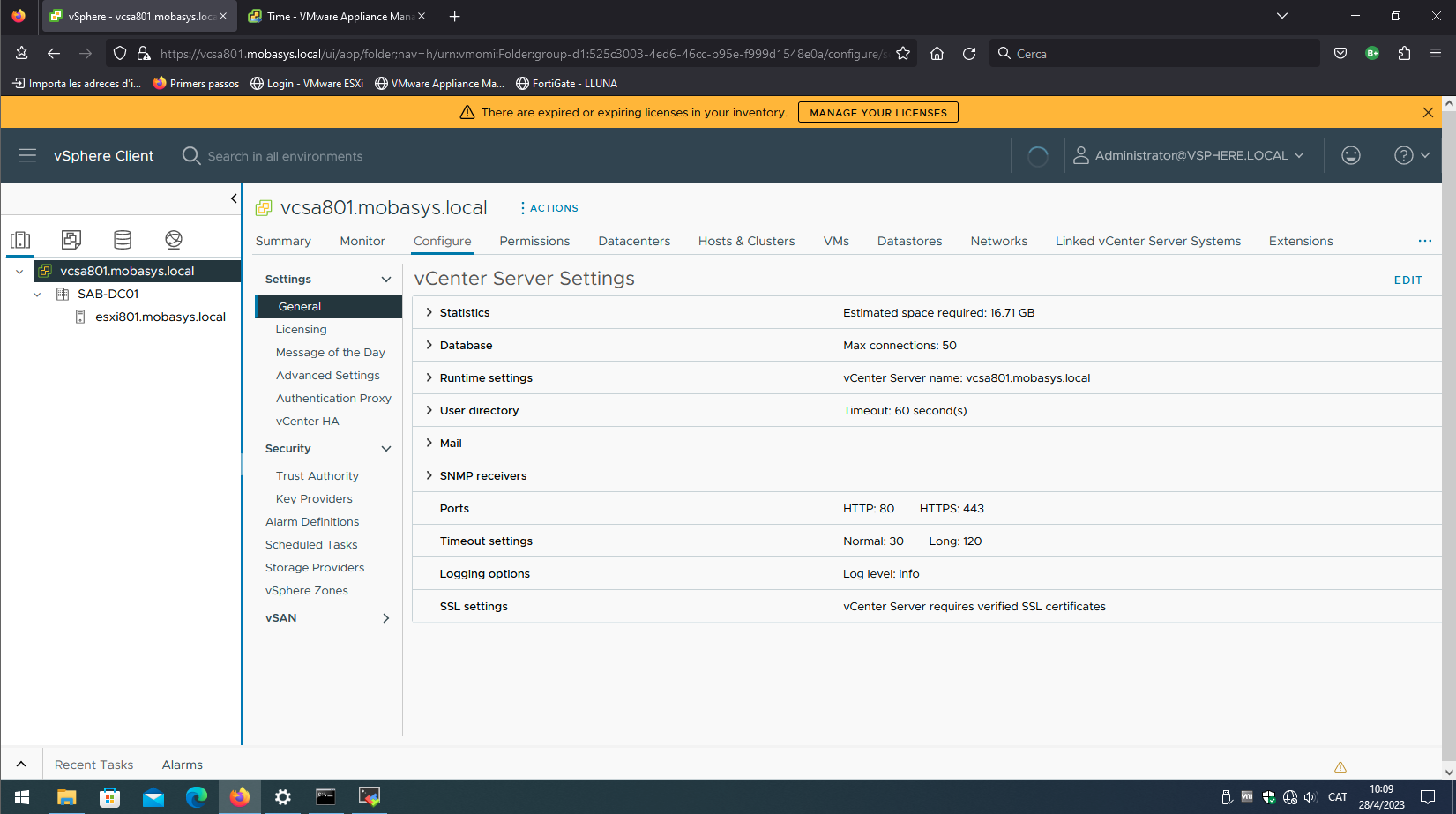
Task: Open the vSphere Client hamburger menu
Action: pyautogui.click(x=27, y=155)
